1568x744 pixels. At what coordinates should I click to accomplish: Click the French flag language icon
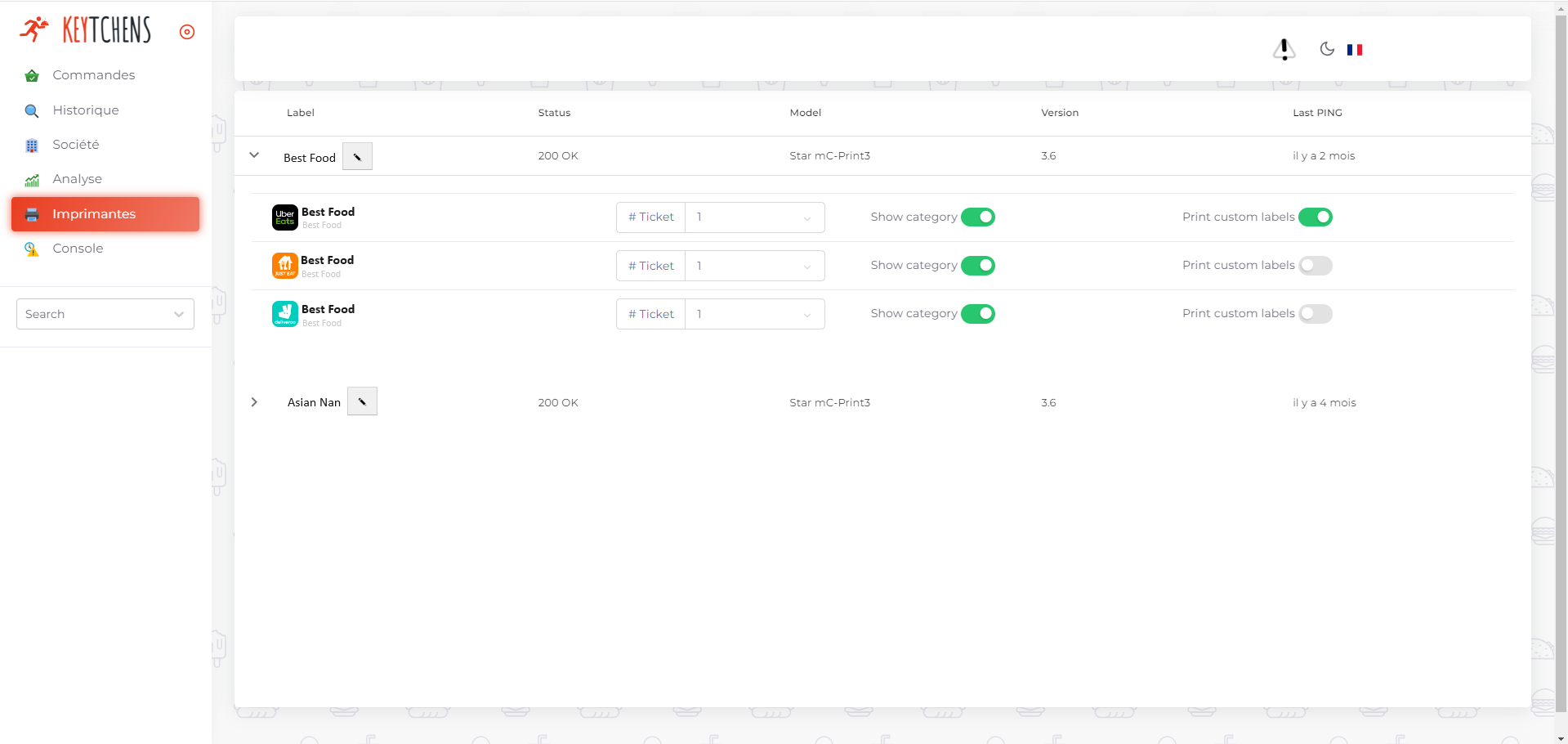pos(1354,50)
